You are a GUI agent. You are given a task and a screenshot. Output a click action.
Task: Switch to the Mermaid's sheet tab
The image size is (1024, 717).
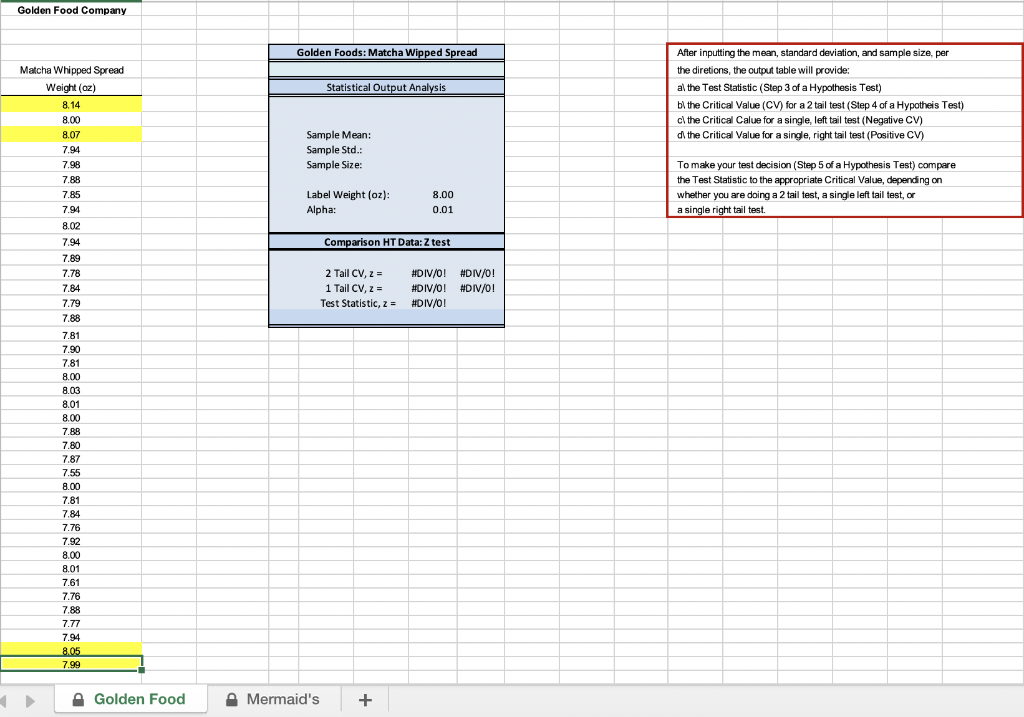point(274,699)
